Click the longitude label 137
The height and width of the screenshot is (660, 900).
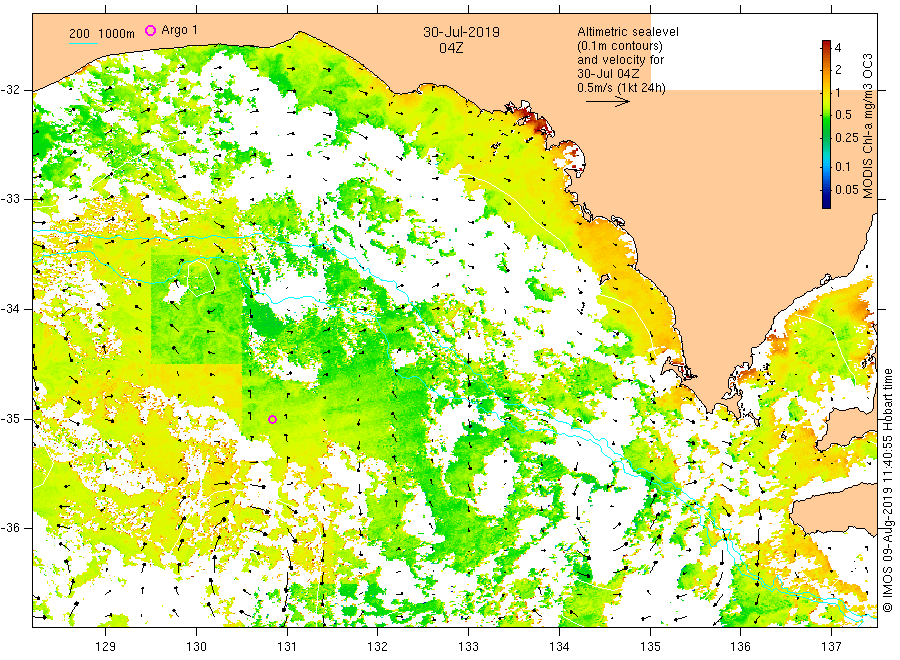click(831, 647)
